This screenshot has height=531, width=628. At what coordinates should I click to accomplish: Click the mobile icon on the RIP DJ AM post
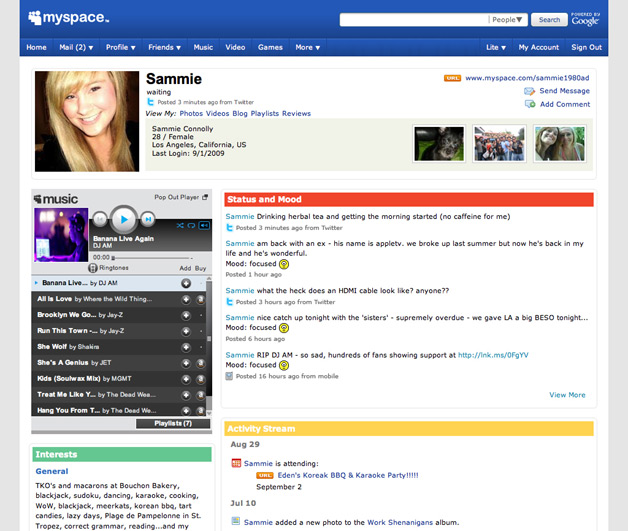point(229,376)
